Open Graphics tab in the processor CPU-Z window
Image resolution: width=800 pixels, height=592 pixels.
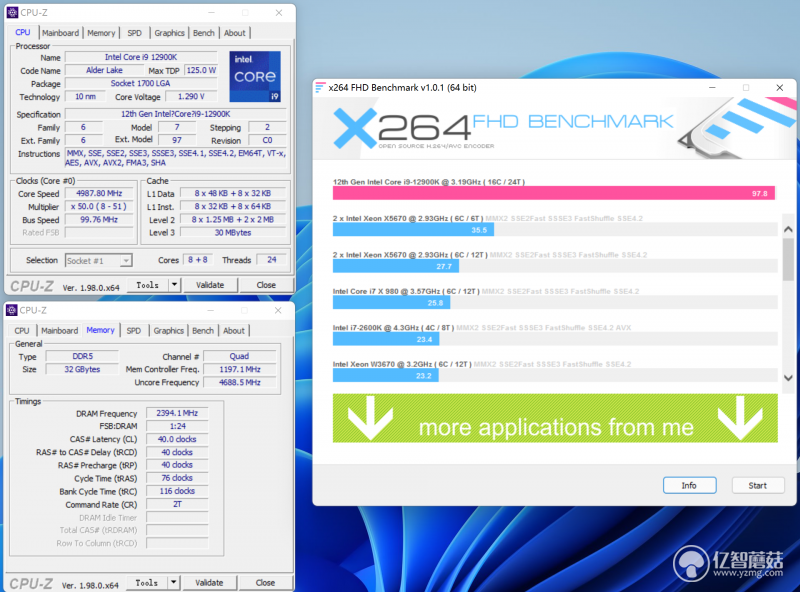click(169, 33)
